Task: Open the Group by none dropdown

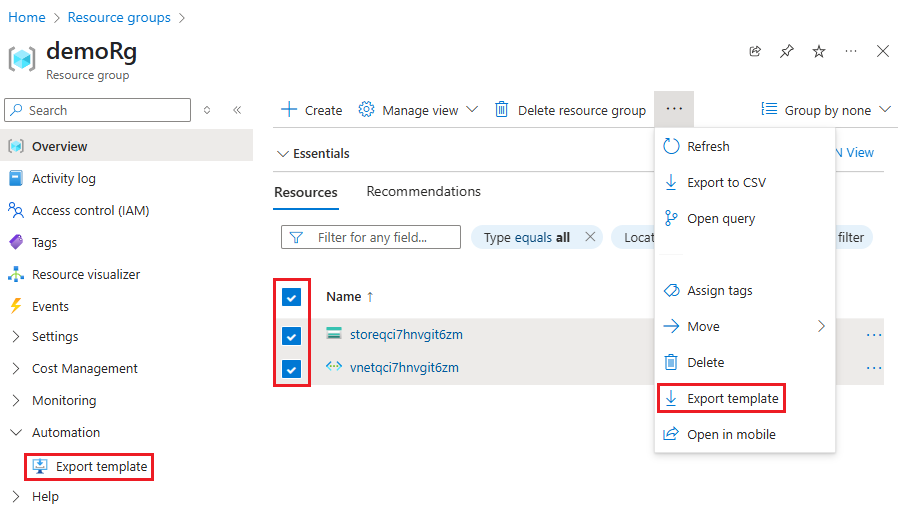Action: tap(825, 110)
